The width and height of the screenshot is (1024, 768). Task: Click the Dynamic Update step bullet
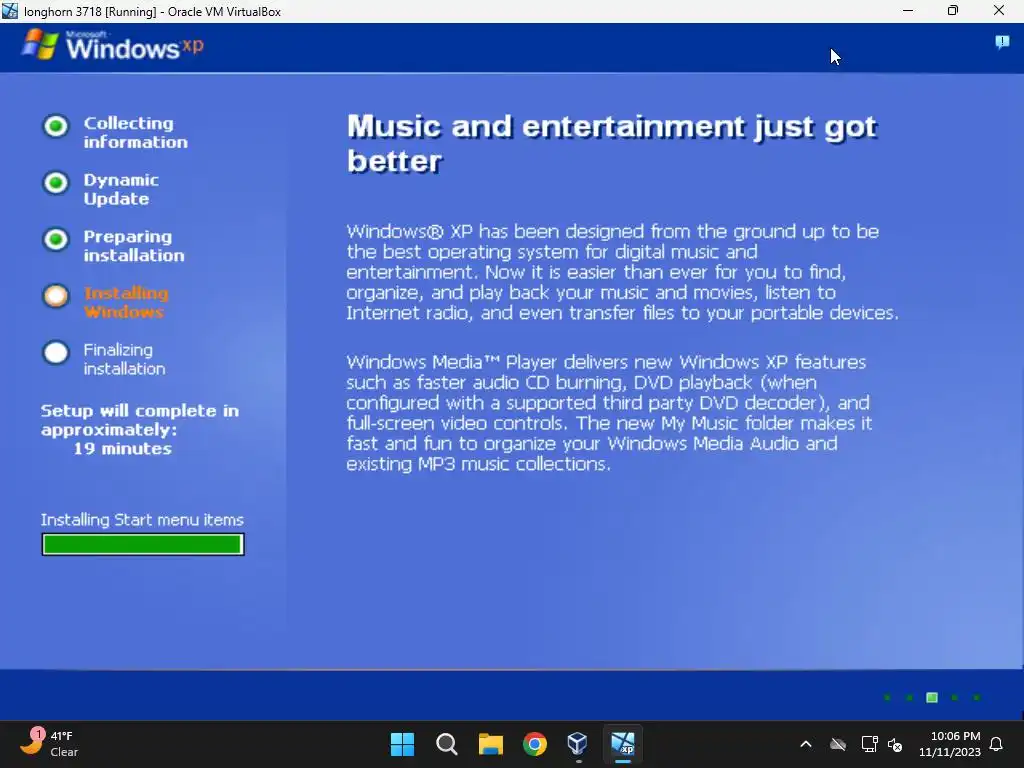[x=56, y=183]
